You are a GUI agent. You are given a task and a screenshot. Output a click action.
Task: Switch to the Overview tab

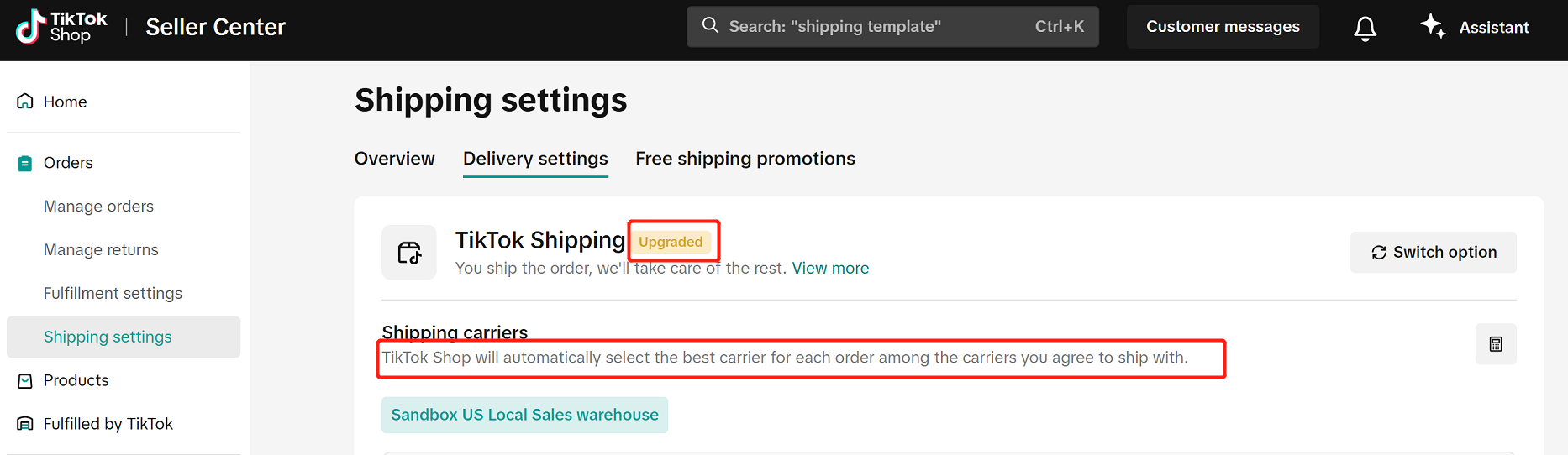click(x=395, y=159)
